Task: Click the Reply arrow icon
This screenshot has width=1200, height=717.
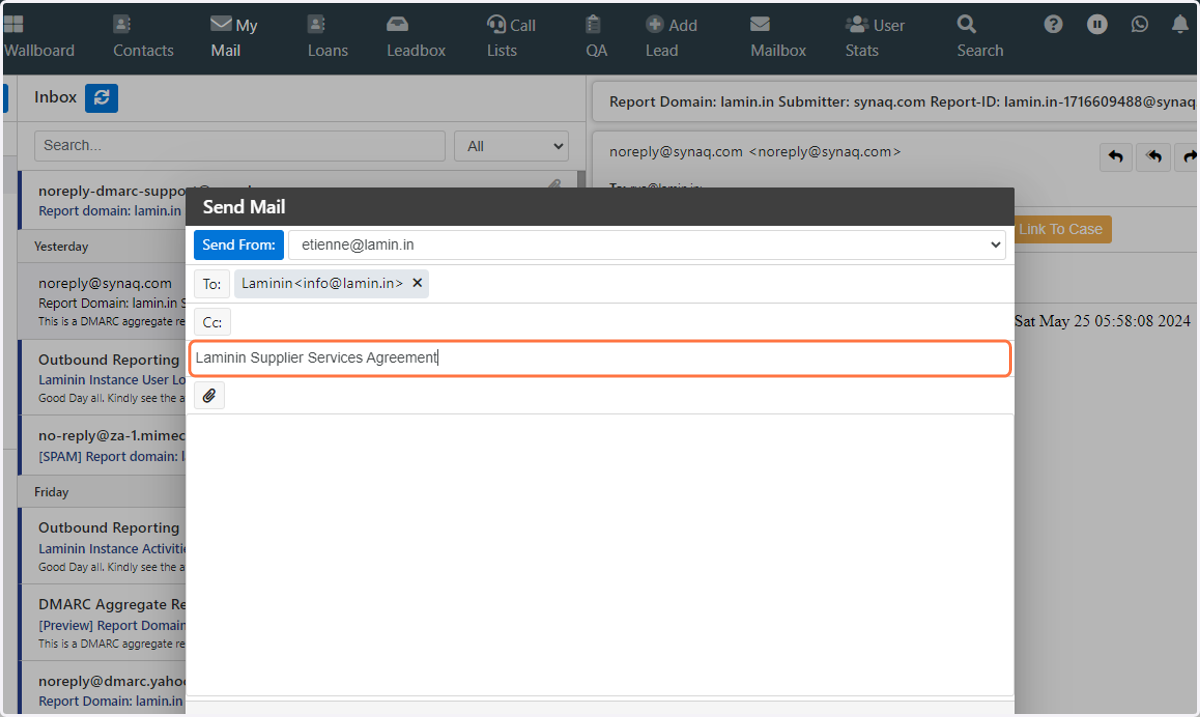Action: 1116,157
